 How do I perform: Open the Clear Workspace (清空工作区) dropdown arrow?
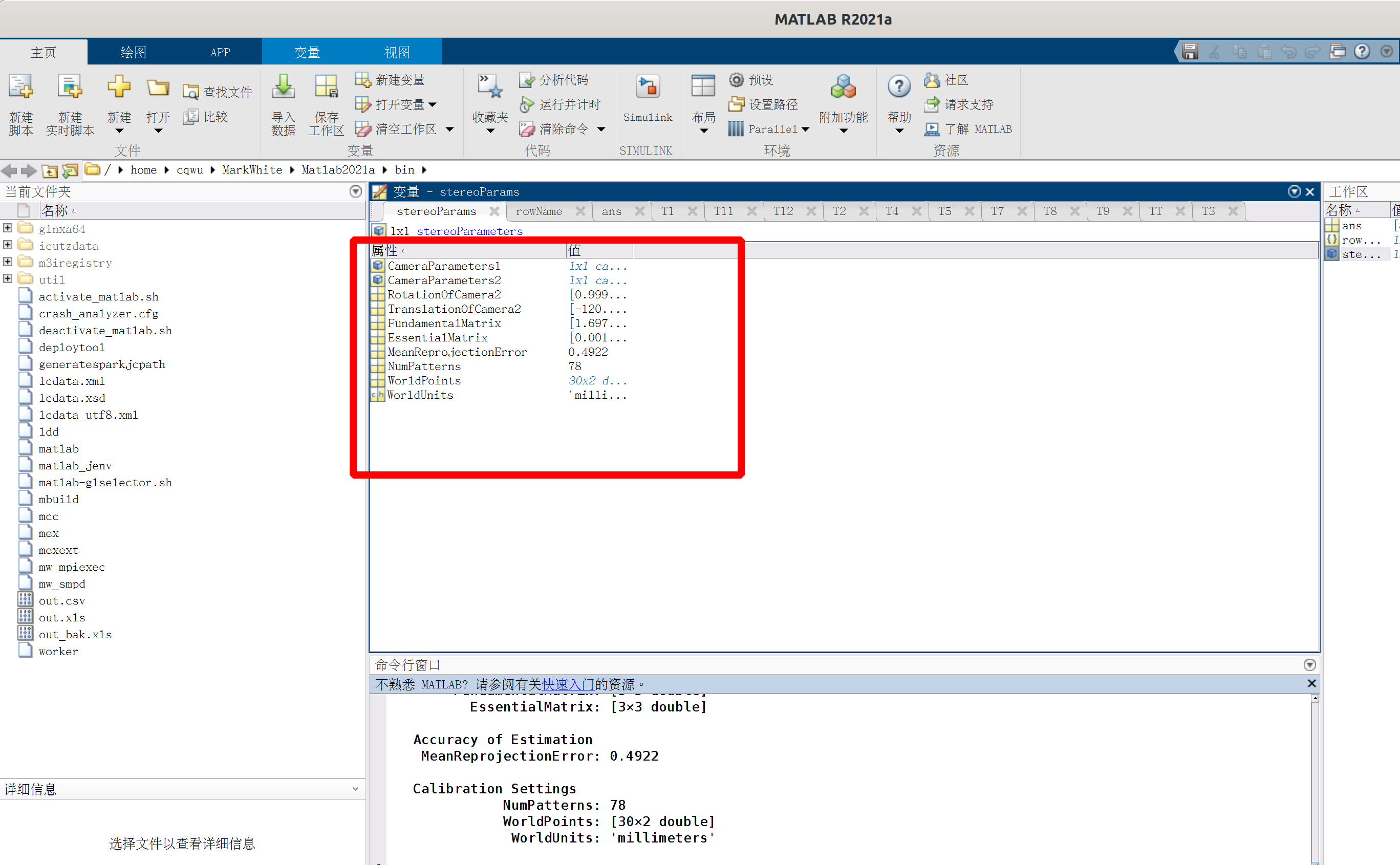tap(450, 129)
